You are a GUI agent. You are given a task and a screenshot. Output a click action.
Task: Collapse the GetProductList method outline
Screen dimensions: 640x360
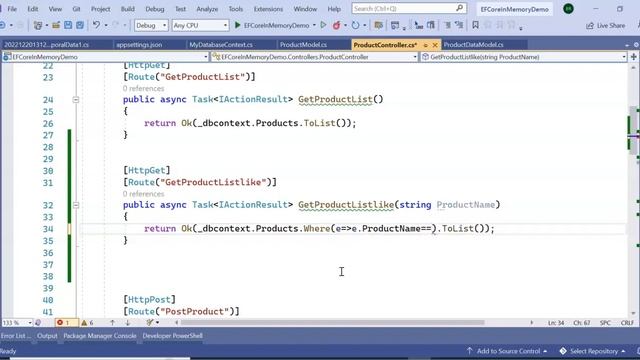point(76,100)
